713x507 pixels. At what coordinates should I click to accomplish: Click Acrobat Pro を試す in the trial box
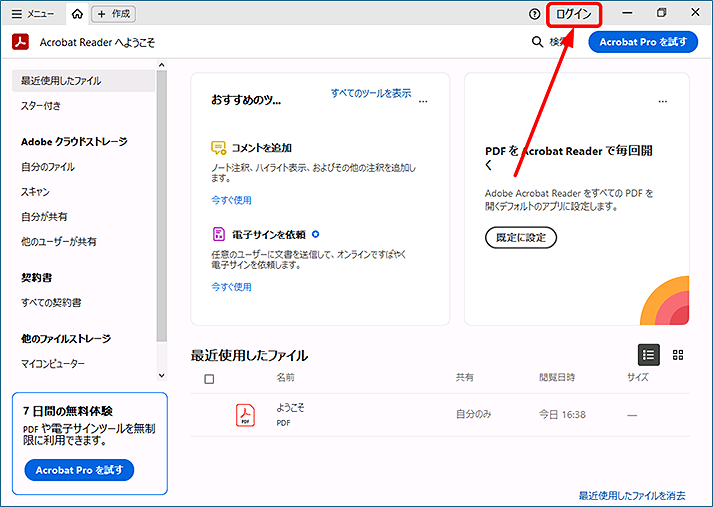79,470
